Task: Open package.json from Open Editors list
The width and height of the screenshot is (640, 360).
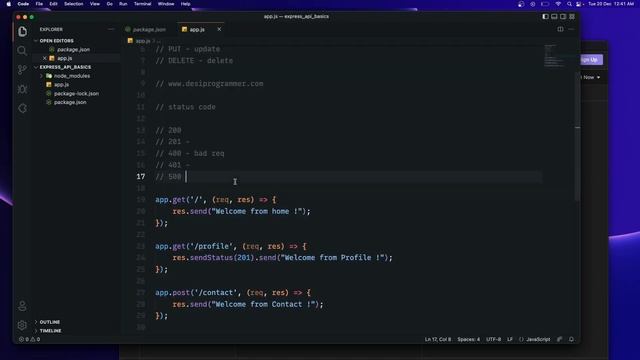Action: pyautogui.click(x=73, y=49)
